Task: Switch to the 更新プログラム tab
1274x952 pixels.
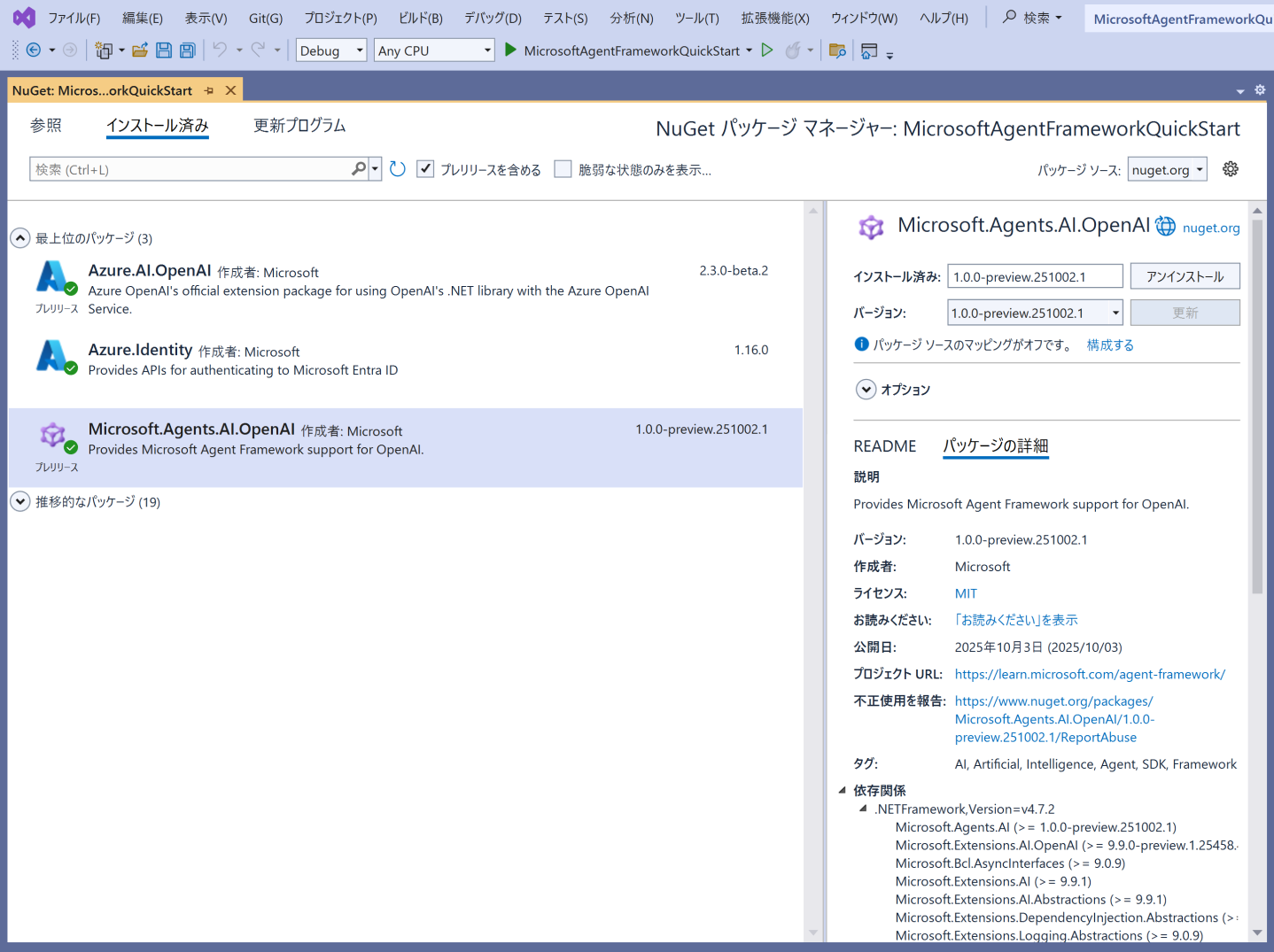Action: (299, 126)
